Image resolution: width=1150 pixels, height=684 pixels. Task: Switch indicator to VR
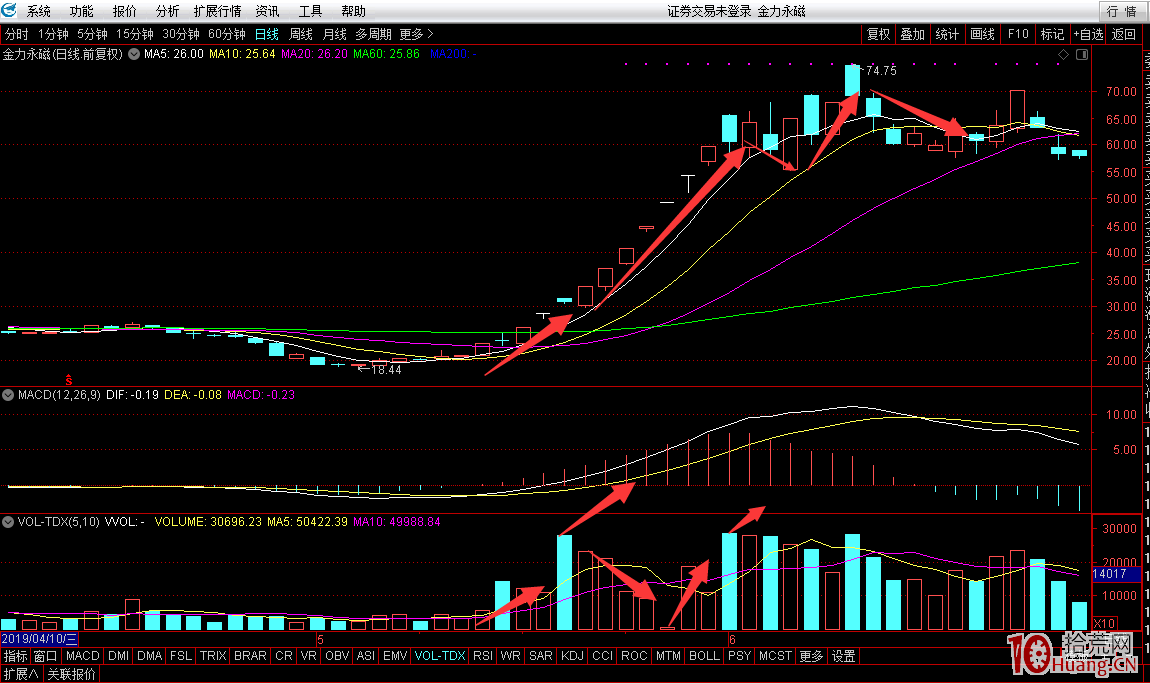309,656
